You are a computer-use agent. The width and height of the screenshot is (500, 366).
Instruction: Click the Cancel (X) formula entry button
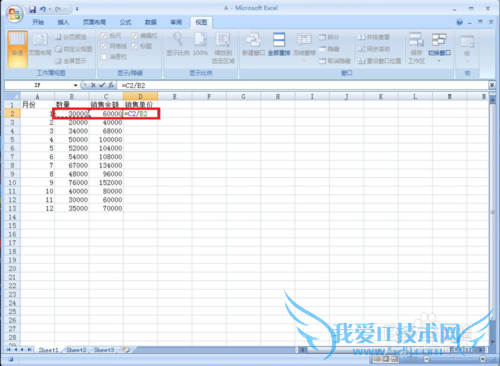[x=93, y=85]
